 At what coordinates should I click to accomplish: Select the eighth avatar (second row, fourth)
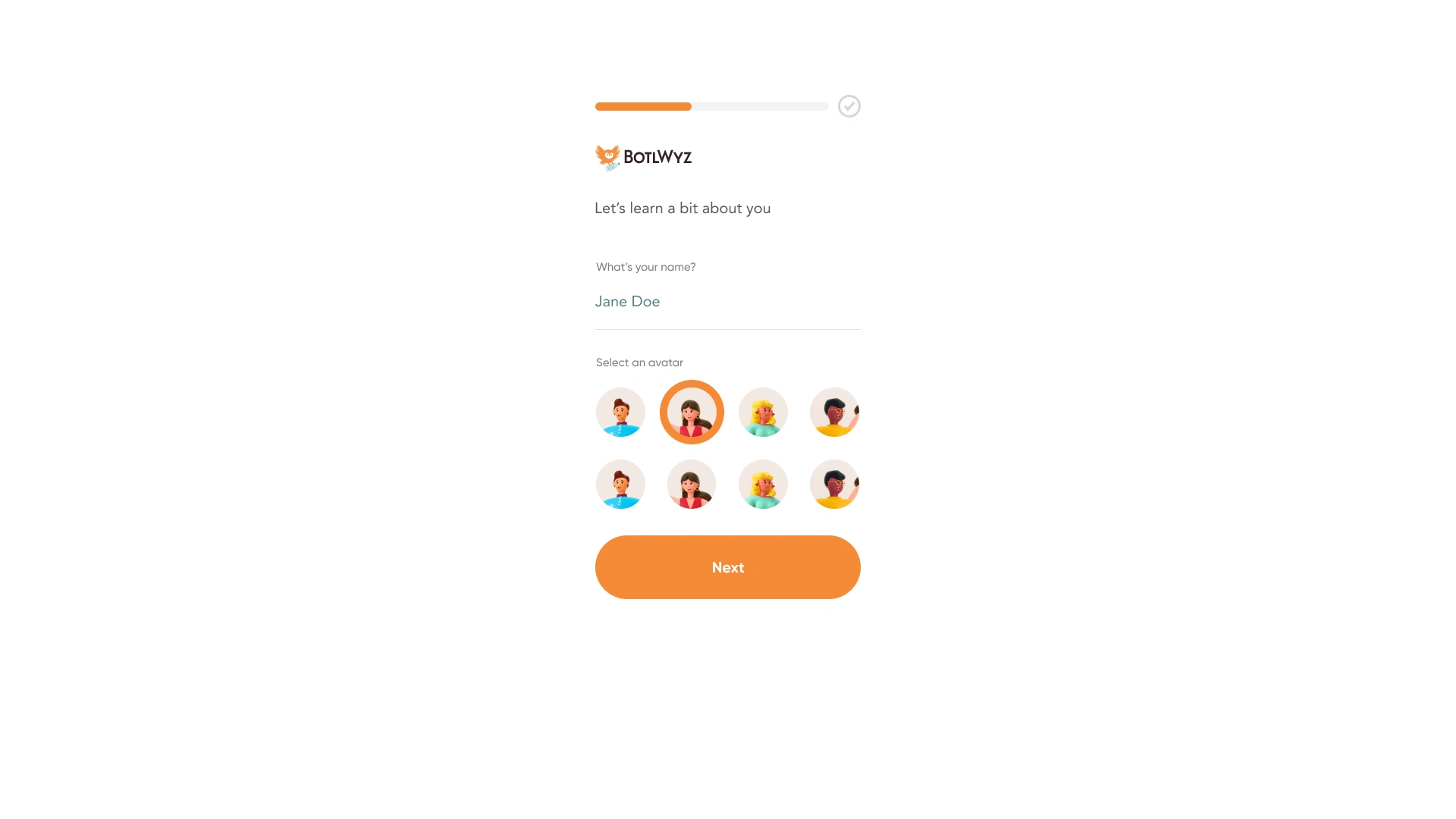click(x=835, y=484)
